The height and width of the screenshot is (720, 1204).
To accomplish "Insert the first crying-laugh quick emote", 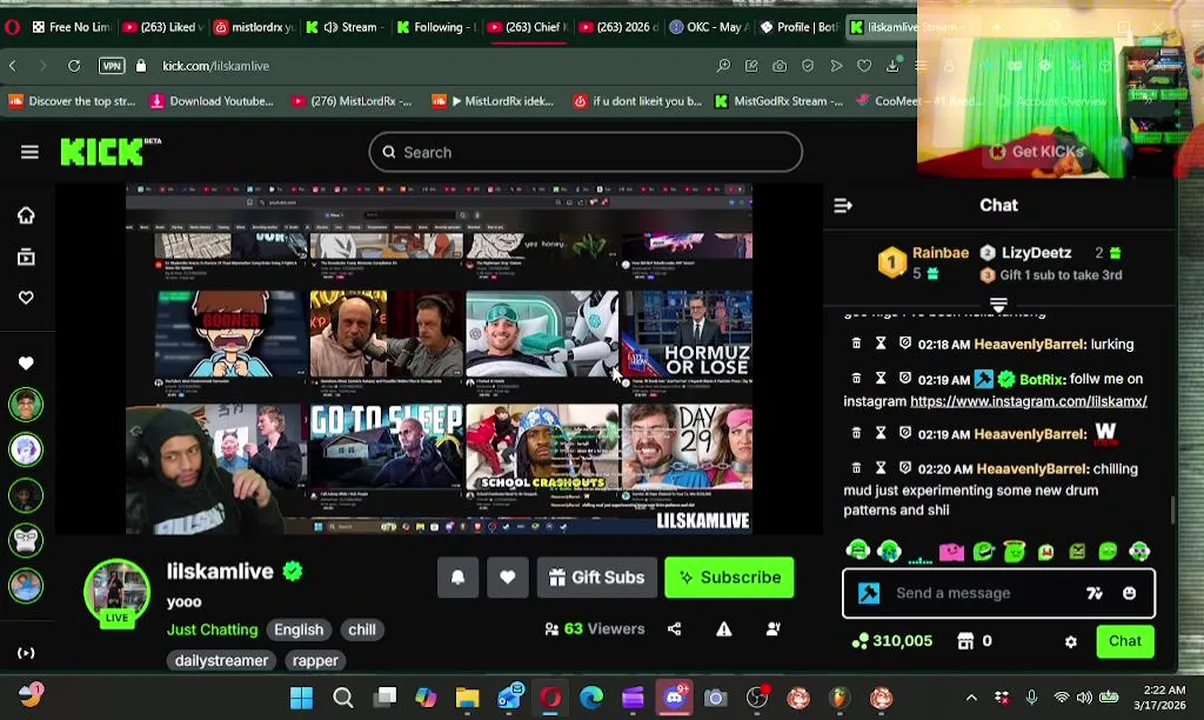I will (857, 550).
